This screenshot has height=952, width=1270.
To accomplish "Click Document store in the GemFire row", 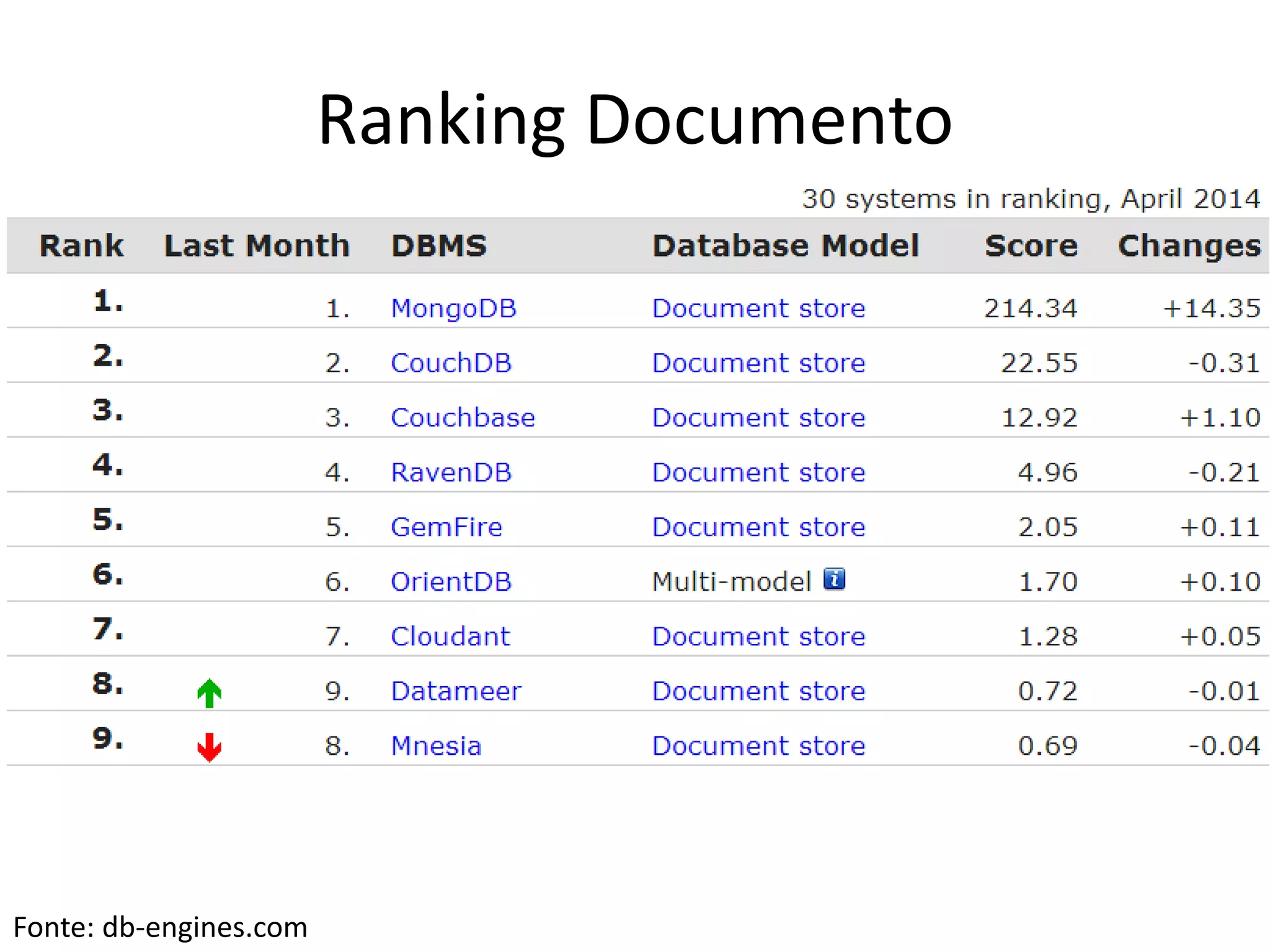I will [x=758, y=527].
